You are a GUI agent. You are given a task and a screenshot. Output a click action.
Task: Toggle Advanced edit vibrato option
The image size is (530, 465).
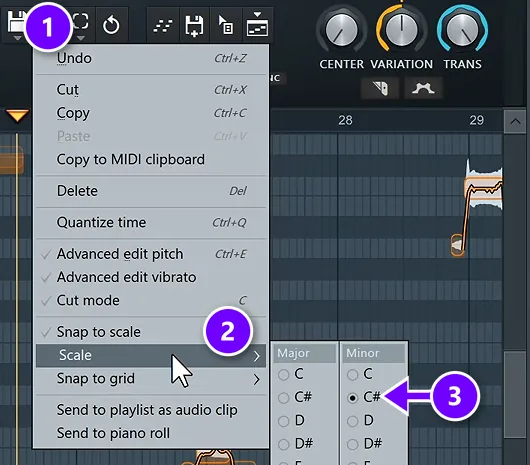point(151,277)
